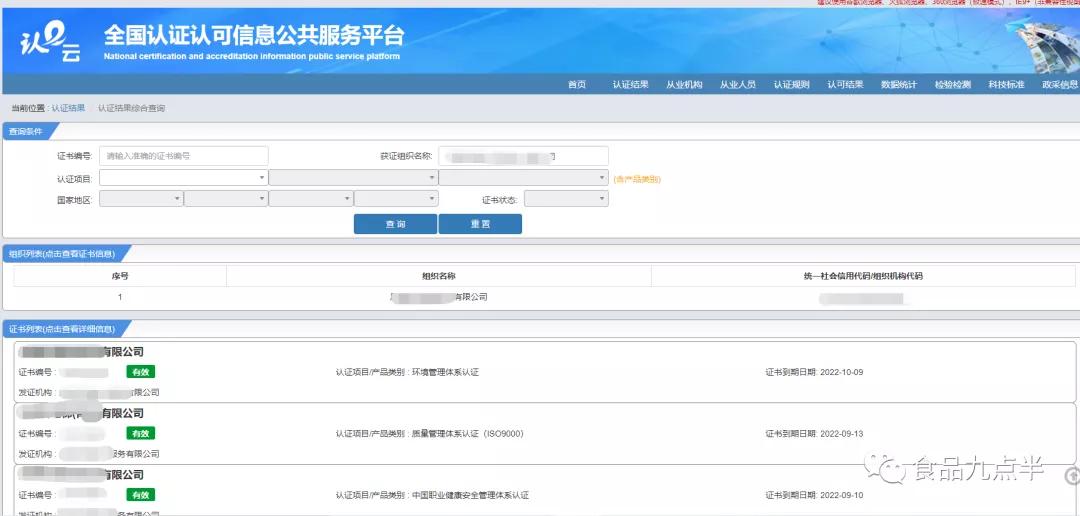The height and width of the screenshot is (516, 1080).
Task: Open the 中国职业健康安全管理体系认证 certificate entry
Action: click(x=546, y=491)
